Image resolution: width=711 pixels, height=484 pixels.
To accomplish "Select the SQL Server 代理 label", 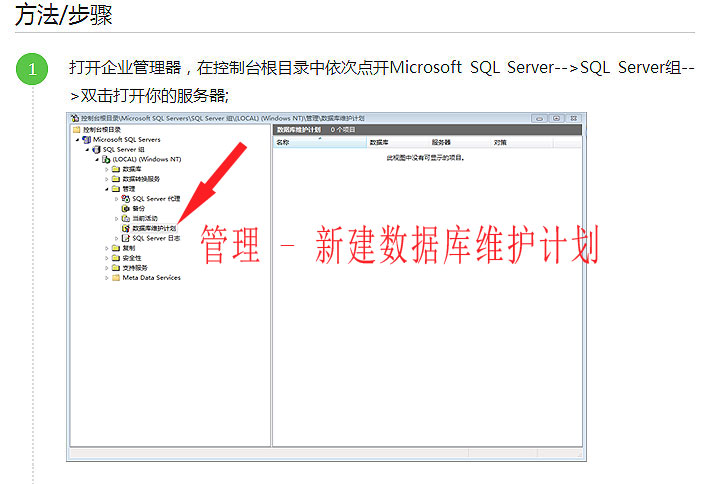I will coord(156,199).
